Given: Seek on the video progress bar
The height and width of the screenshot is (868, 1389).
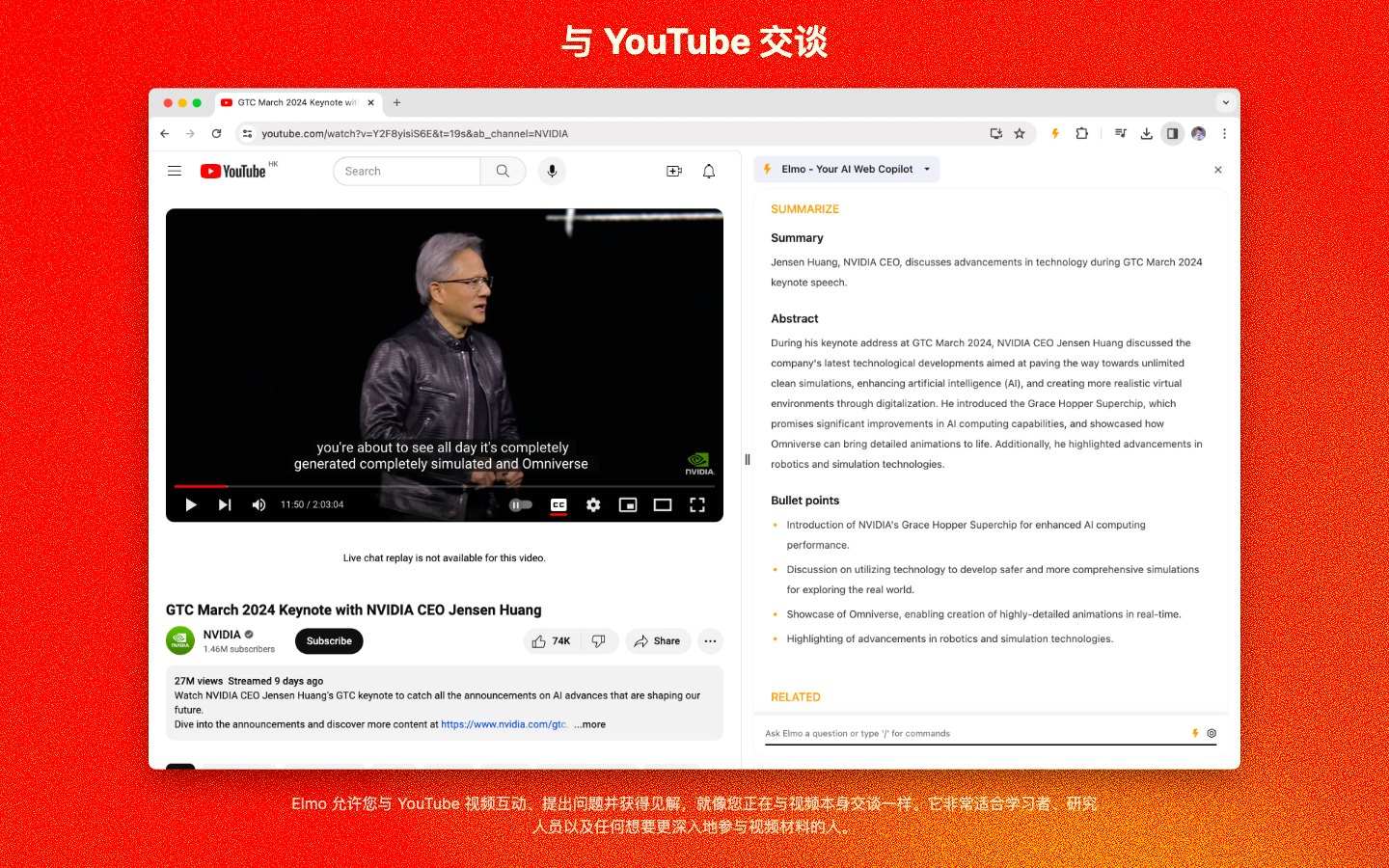Looking at the screenshot, I should click(x=445, y=486).
